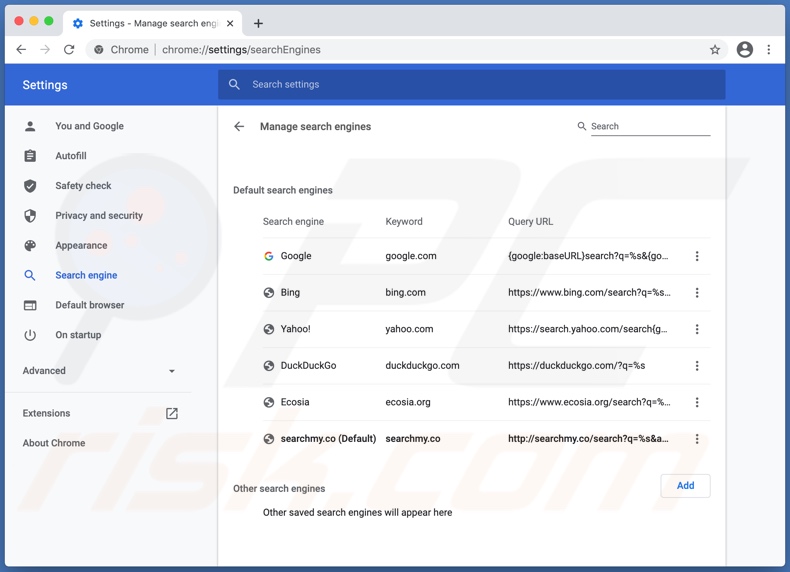Open Autofill settings
The height and width of the screenshot is (572, 790).
click(x=71, y=156)
